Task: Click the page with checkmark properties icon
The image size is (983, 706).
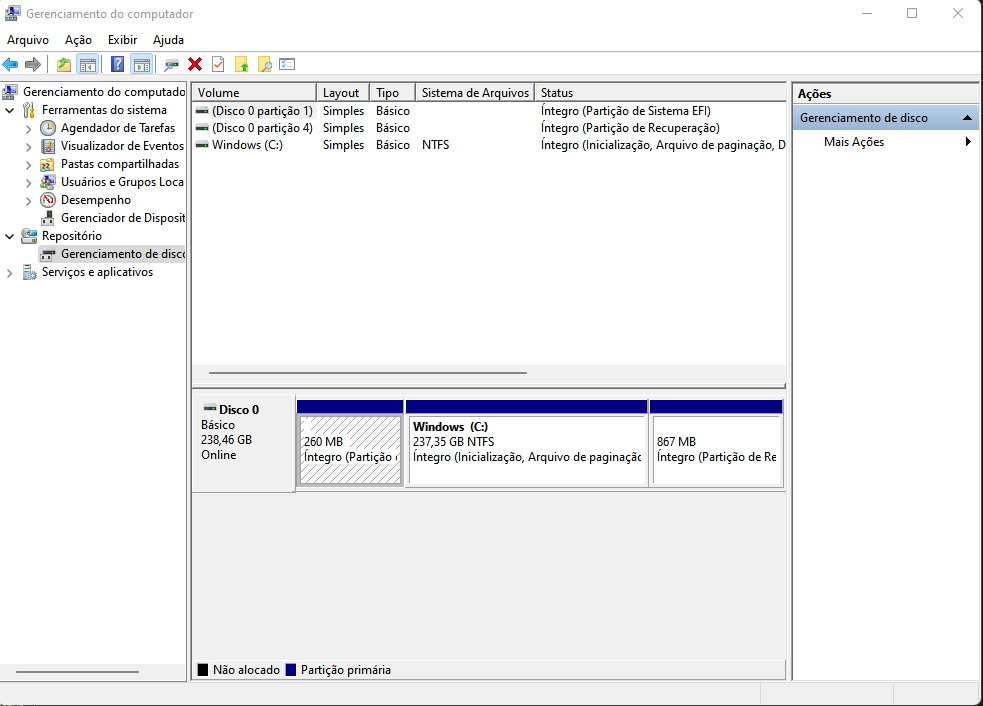Action: tap(218, 64)
